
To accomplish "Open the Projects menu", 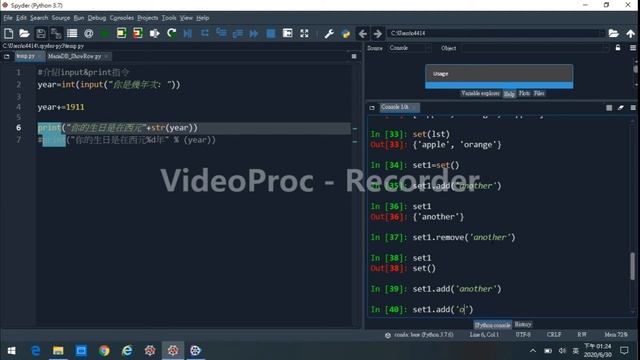I will point(147,18).
